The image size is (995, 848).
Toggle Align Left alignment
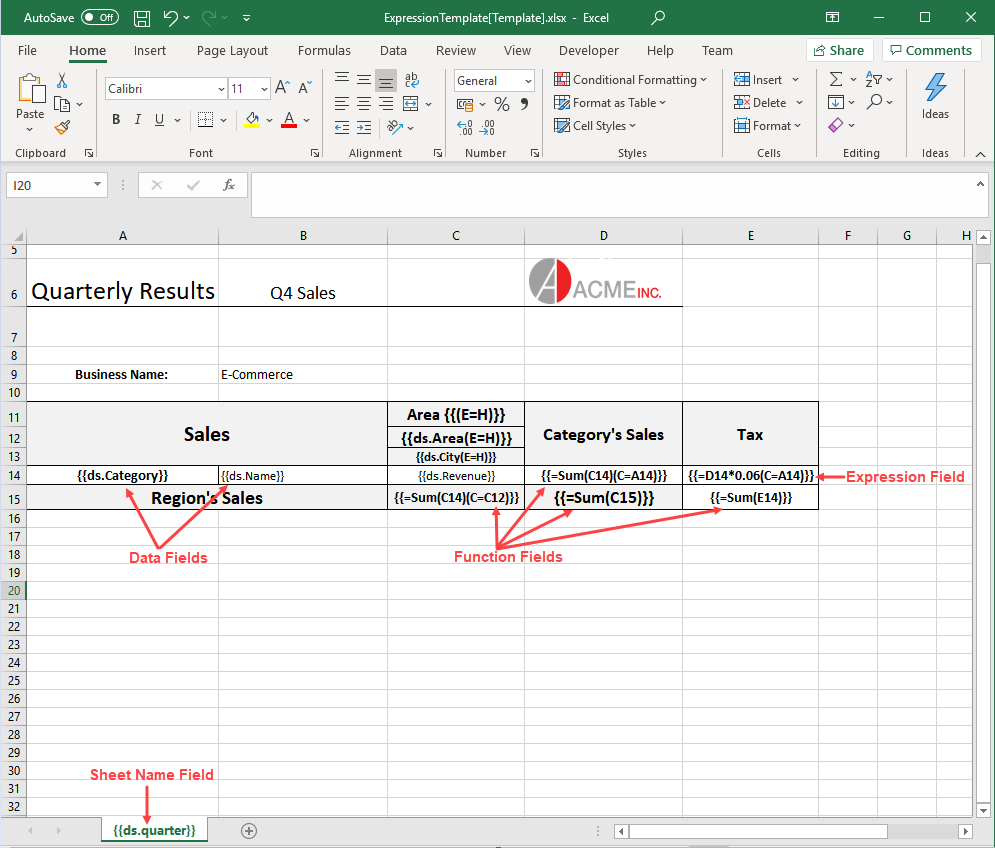(x=342, y=103)
